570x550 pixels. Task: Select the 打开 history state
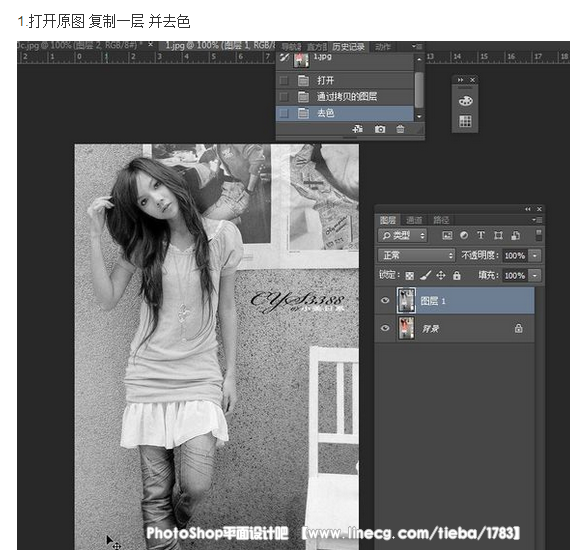(345, 80)
